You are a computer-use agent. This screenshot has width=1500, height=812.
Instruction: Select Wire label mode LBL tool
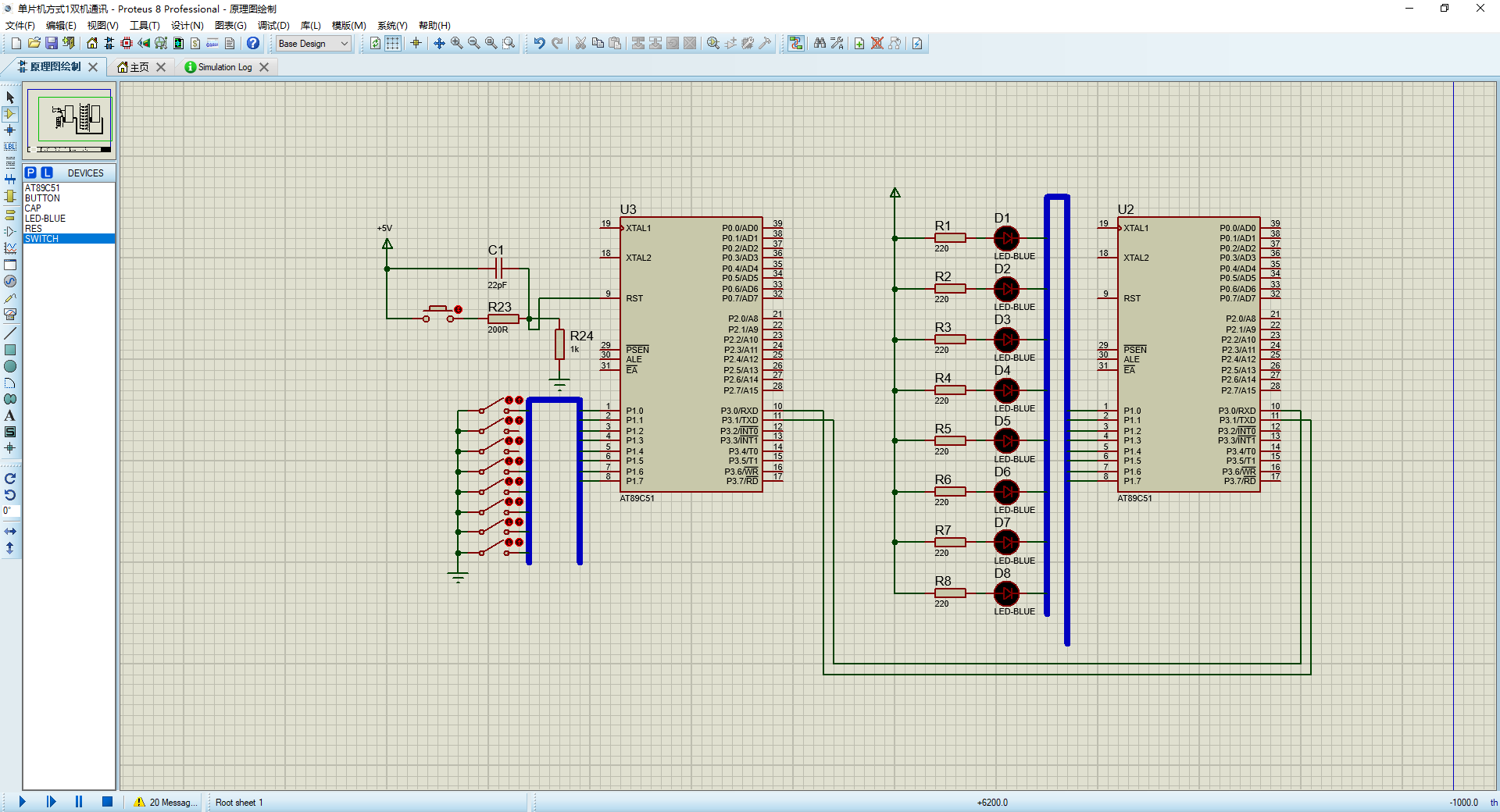10,147
